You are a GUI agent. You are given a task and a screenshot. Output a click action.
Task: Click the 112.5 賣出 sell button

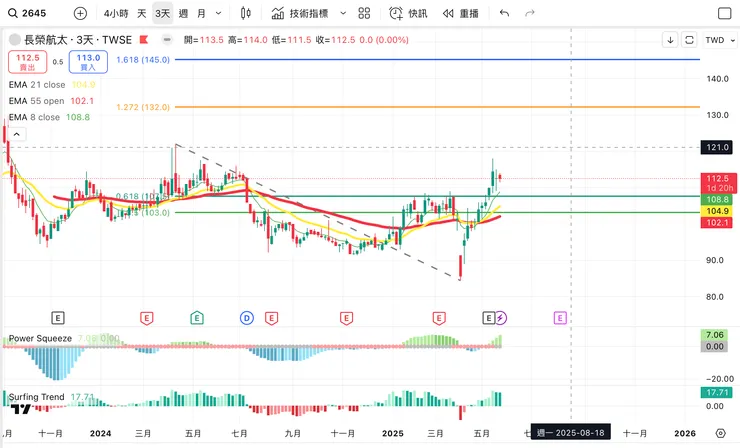click(x=27, y=62)
